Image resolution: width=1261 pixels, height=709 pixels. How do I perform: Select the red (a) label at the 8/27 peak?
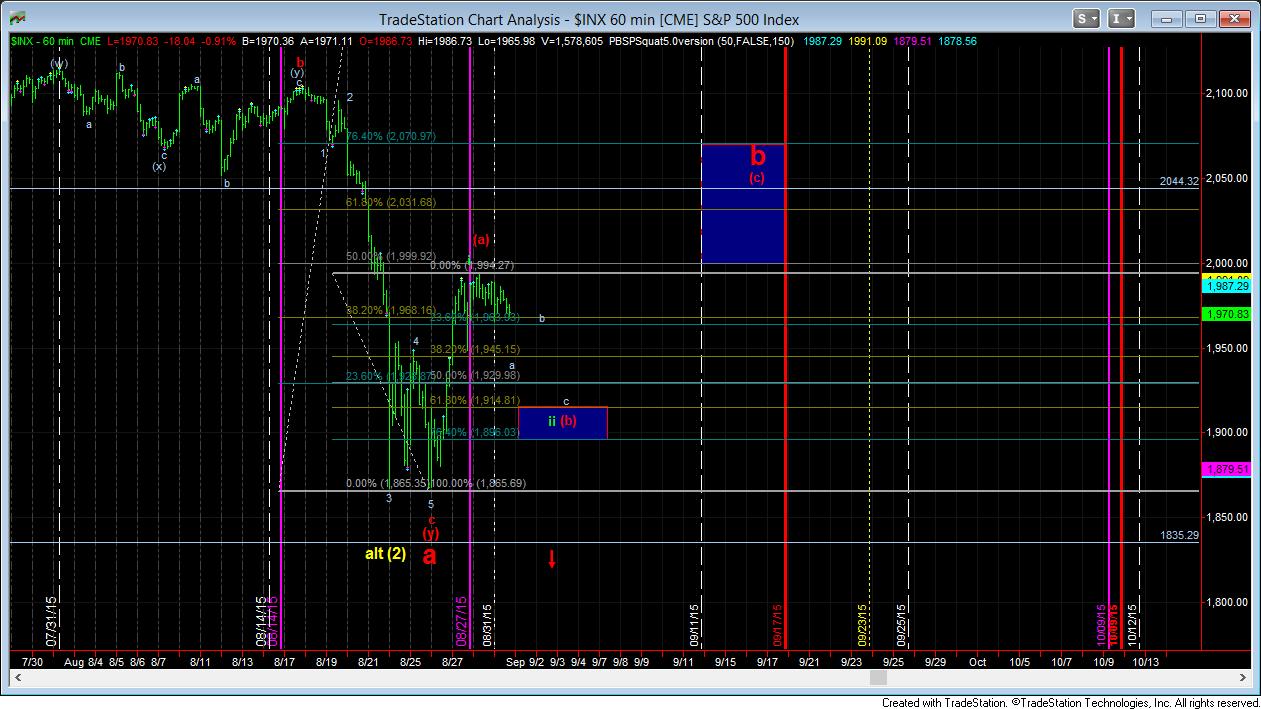(481, 239)
